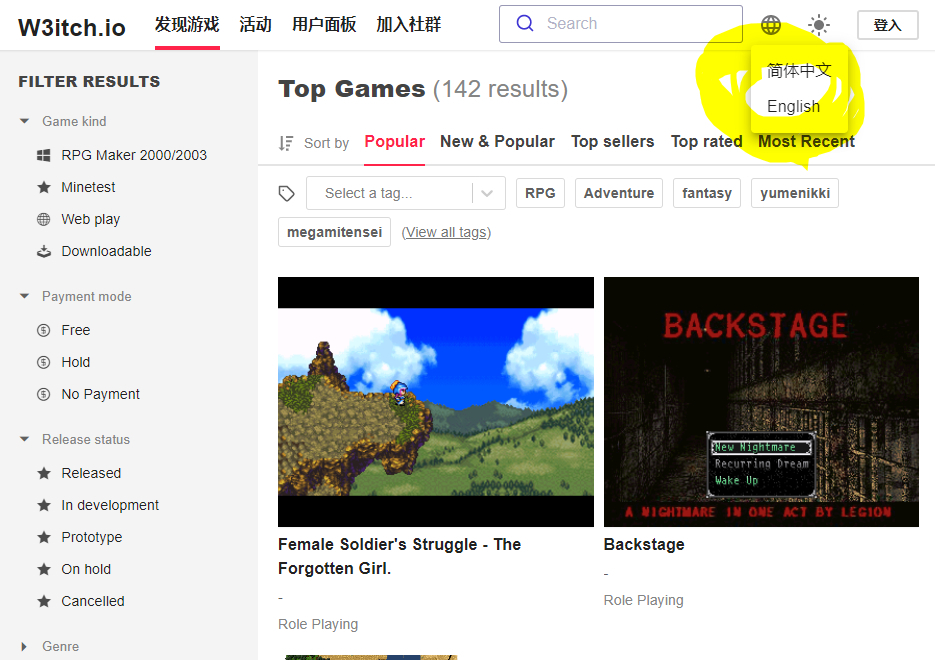Expand the Genre filter section

(25, 646)
